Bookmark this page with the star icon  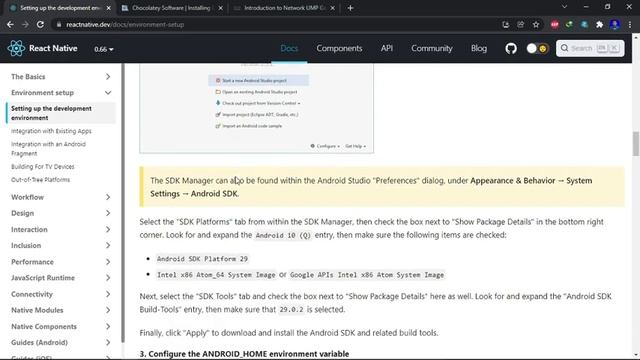point(536,25)
